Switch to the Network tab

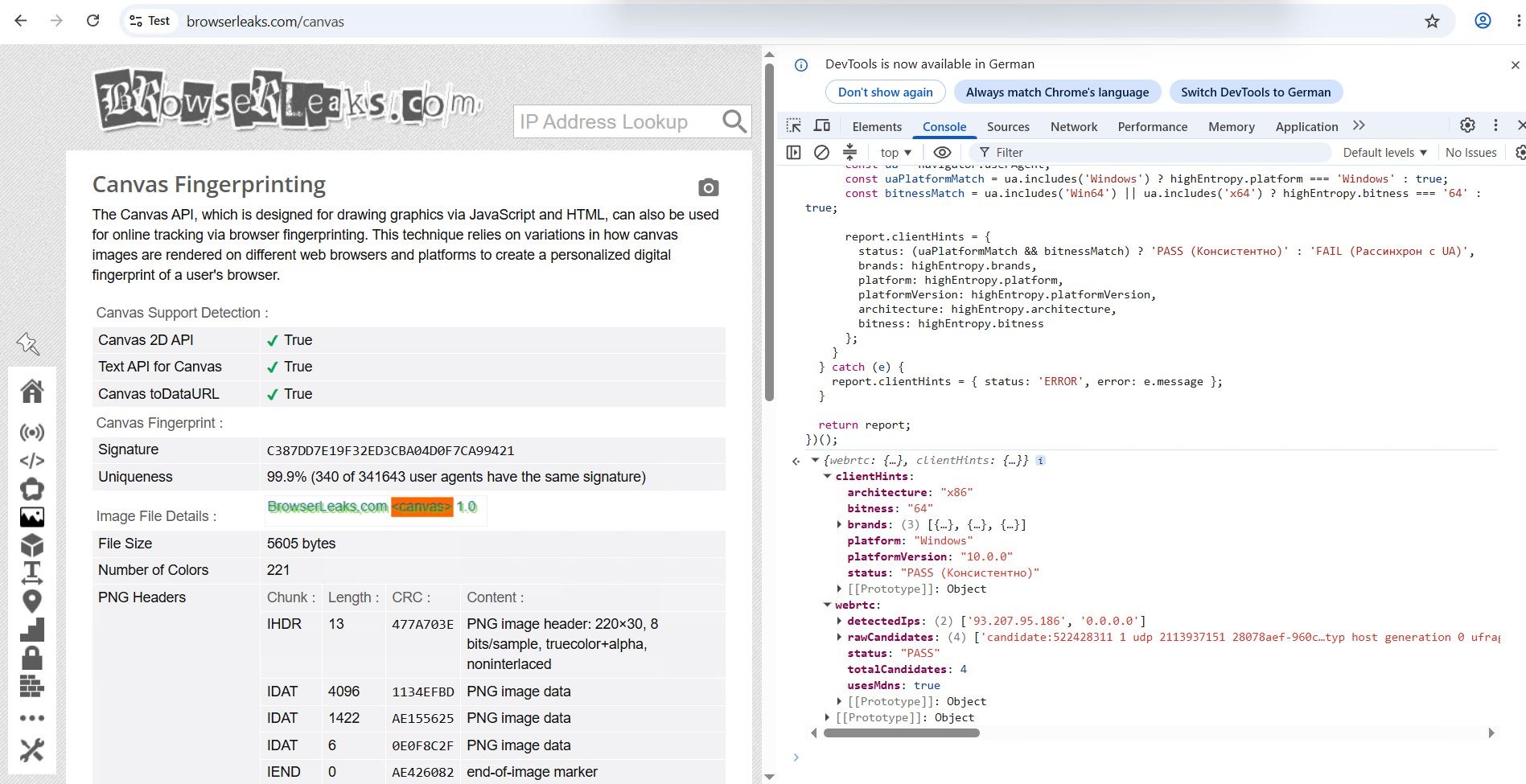1074,126
